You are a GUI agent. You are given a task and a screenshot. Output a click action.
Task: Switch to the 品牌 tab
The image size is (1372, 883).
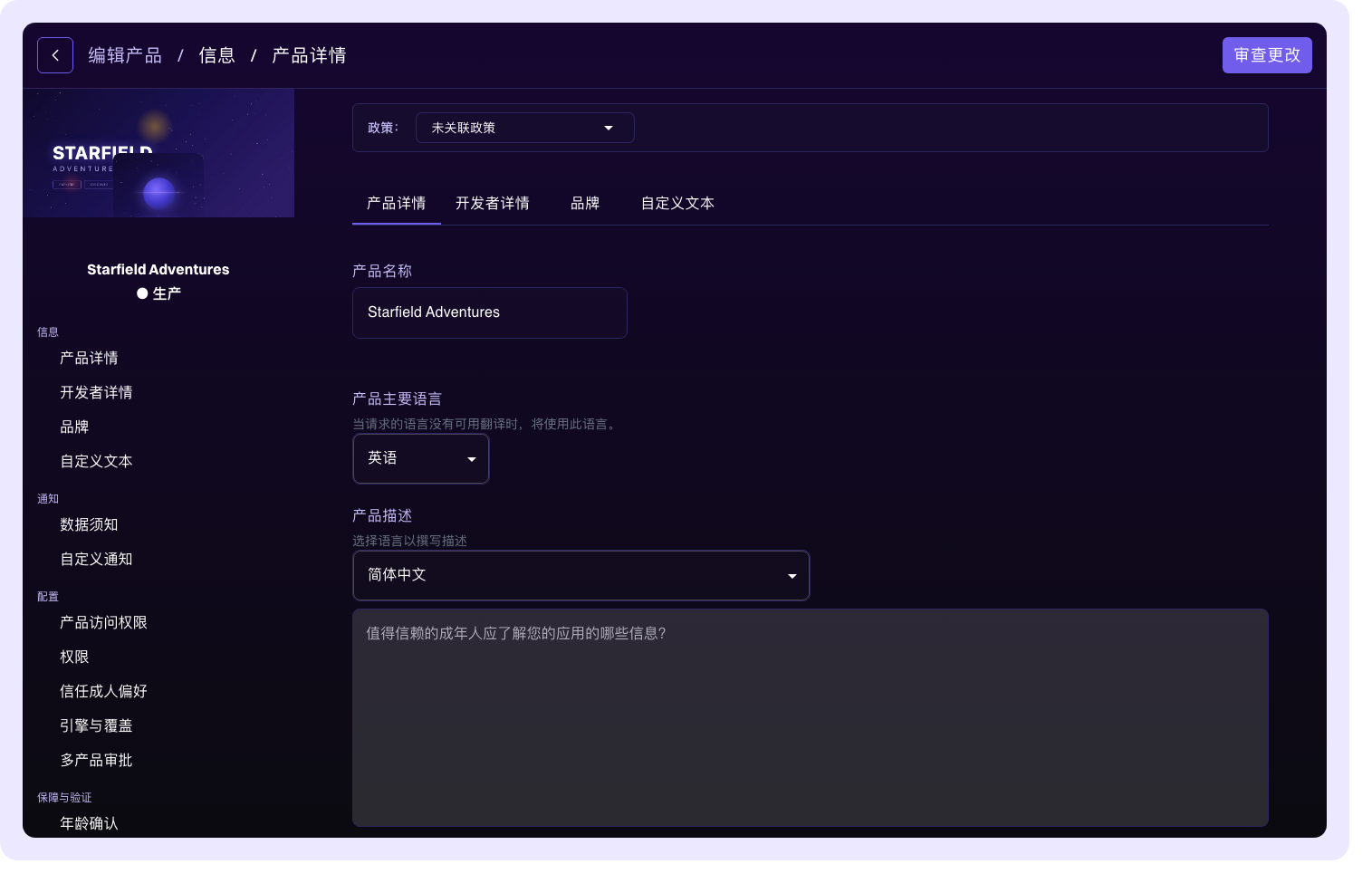click(585, 203)
